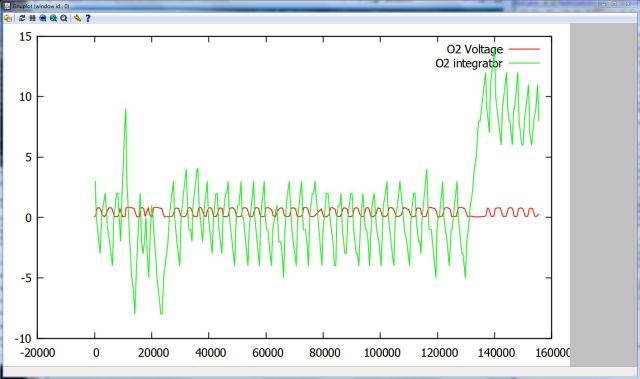Apply the next zoom settings
This screenshot has height=379, width=640.
[x=53, y=18]
